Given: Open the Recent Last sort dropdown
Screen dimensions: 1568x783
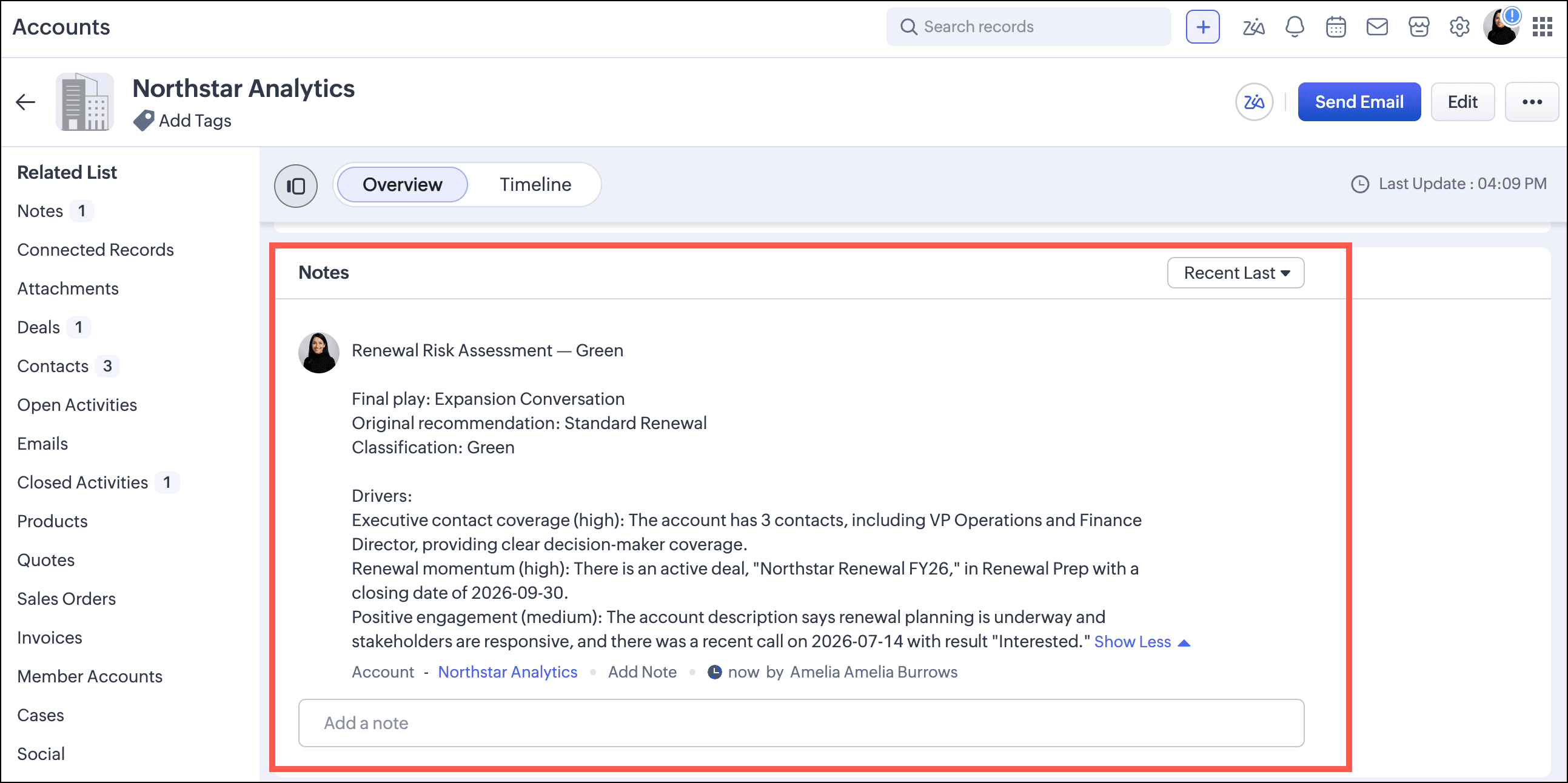Looking at the screenshot, I should point(1236,273).
